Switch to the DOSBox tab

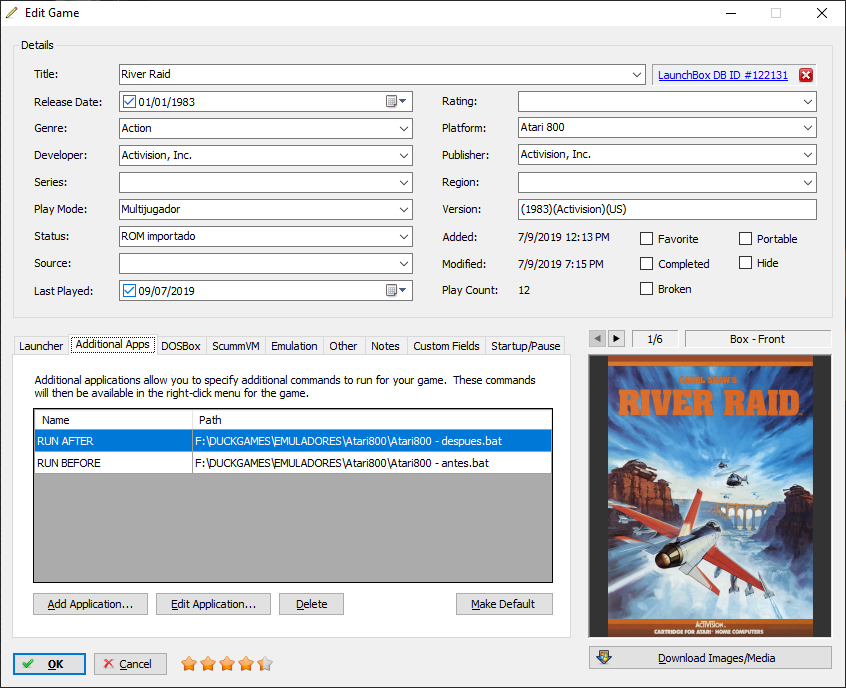click(181, 346)
